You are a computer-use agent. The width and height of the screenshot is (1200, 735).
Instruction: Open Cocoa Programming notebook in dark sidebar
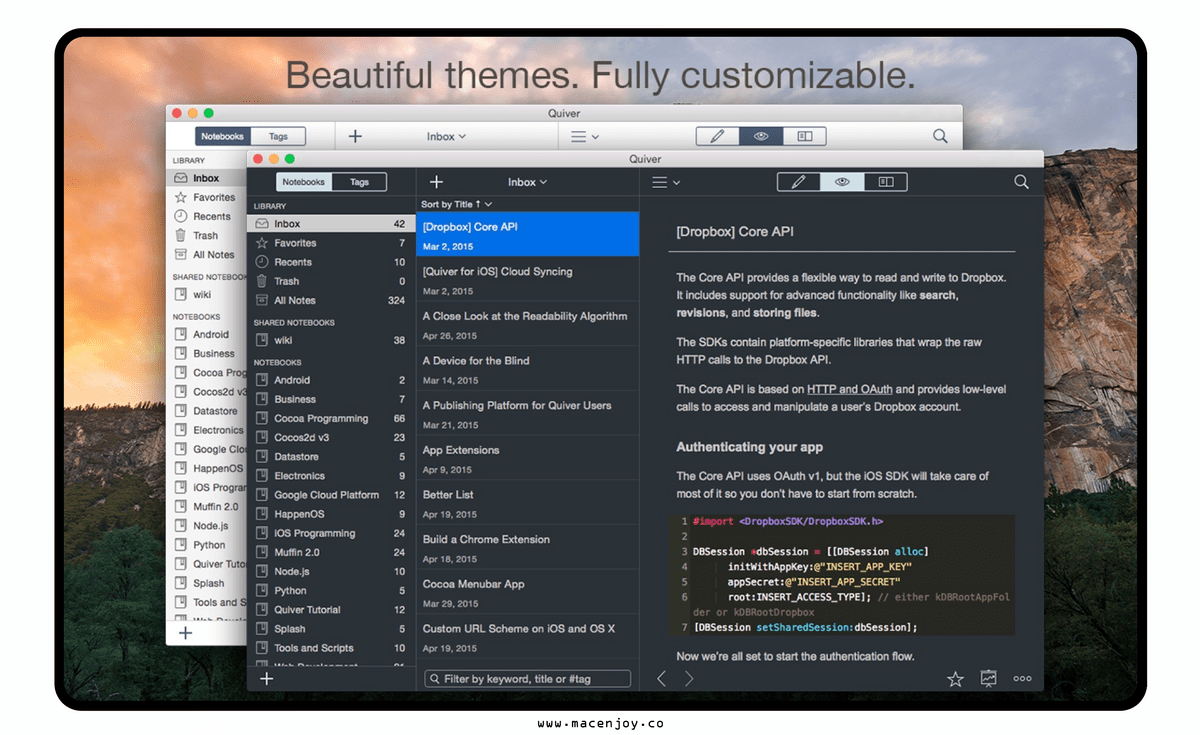pyautogui.click(x=331, y=418)
